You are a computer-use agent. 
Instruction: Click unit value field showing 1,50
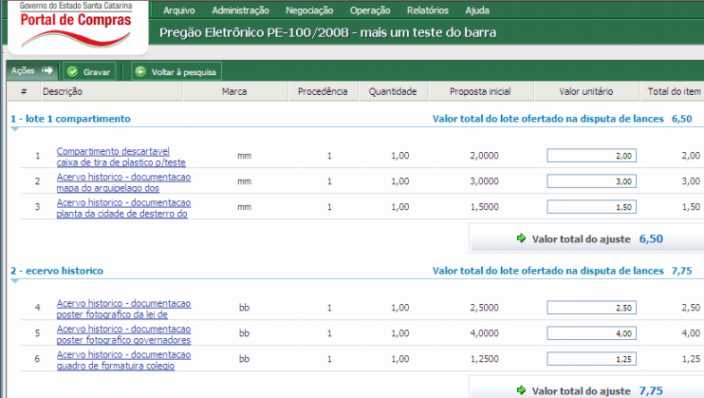[591, 207]
